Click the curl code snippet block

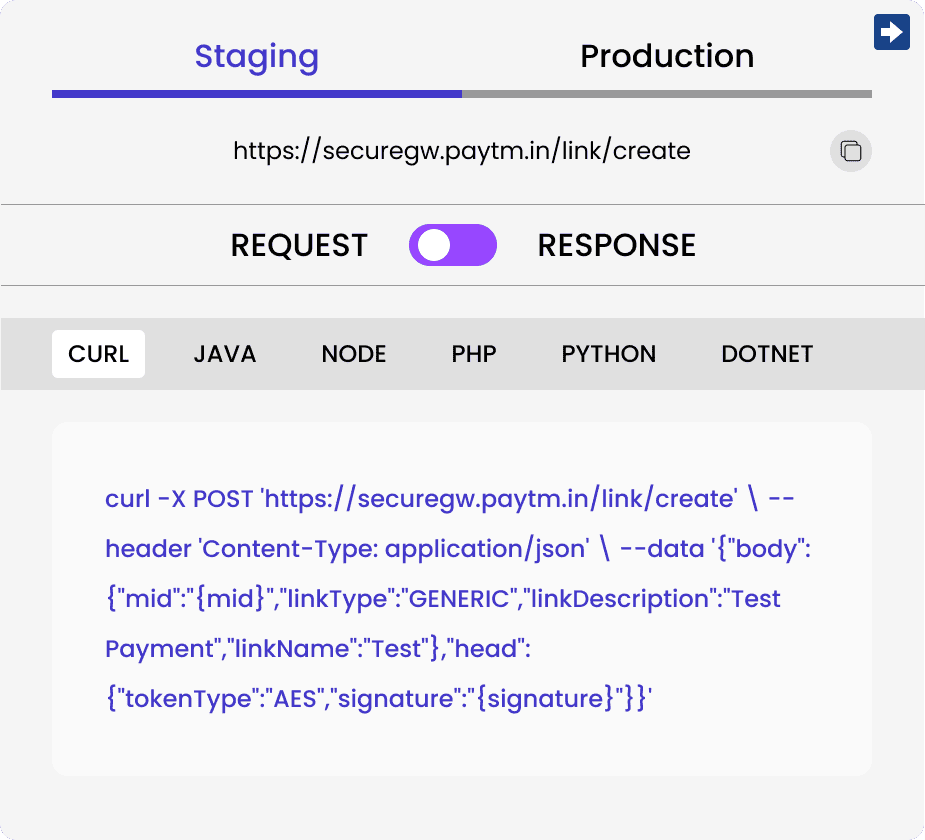(x=462, y=599)
